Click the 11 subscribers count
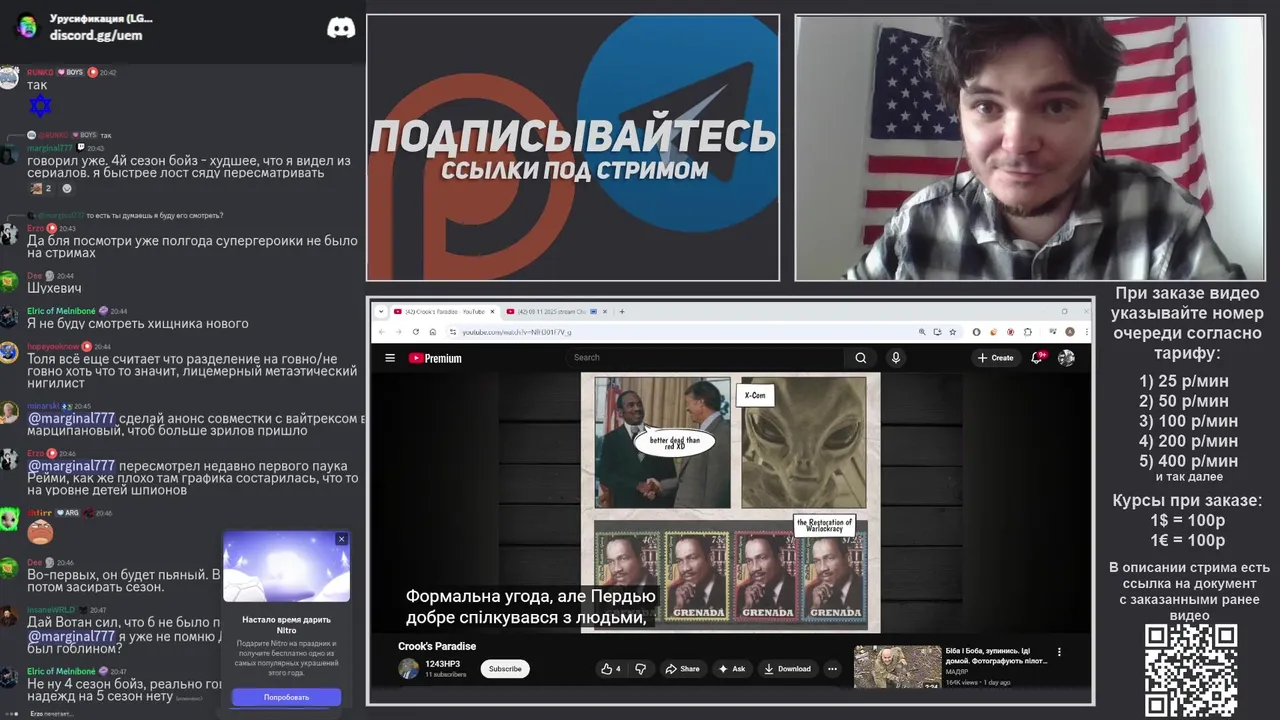 (x=446, y=675)
